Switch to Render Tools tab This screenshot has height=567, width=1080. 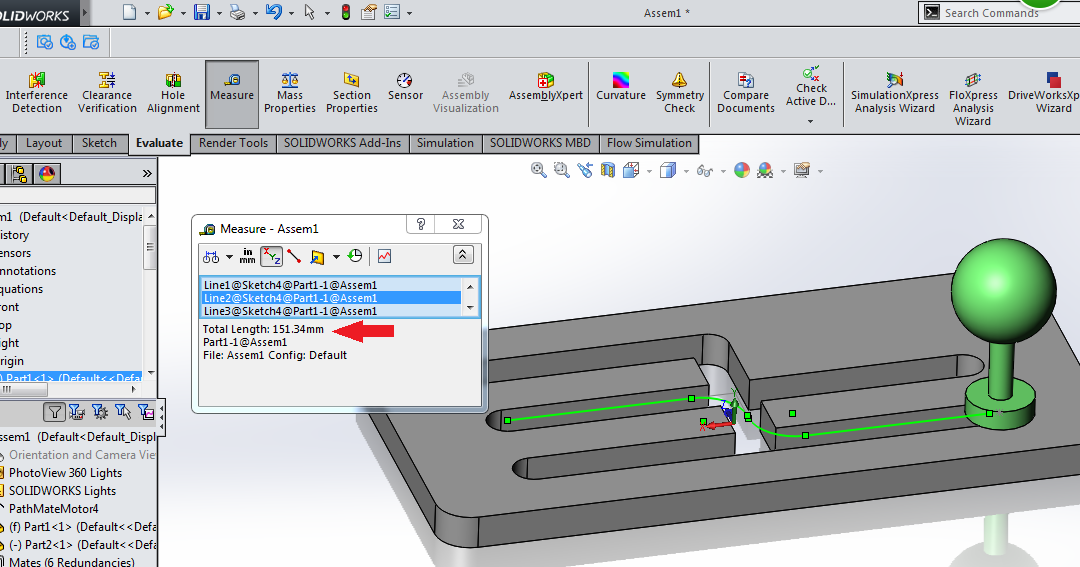(233, 143)
